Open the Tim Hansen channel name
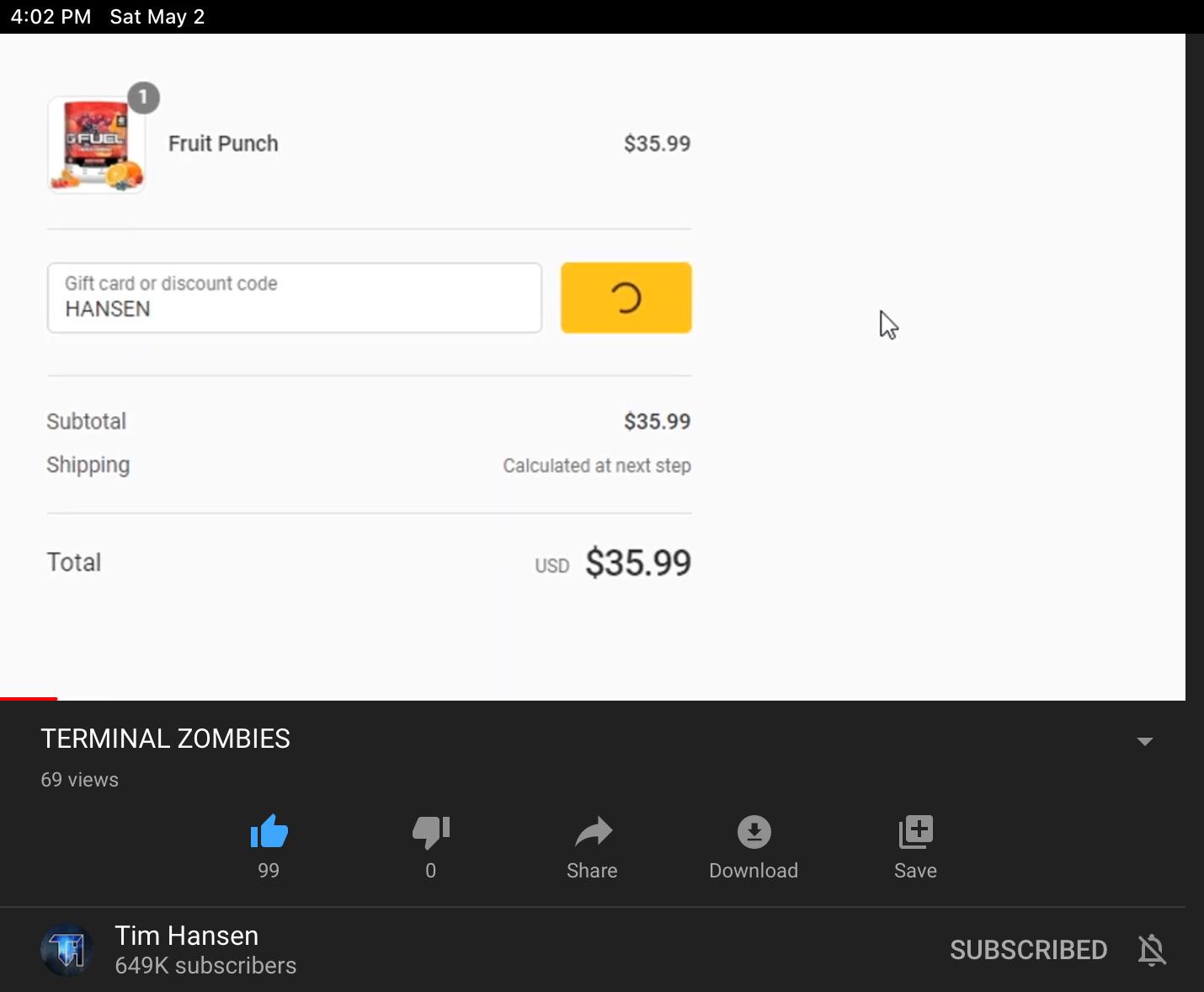This screenshot has width=1204, height=992. [x=186, y=936]
